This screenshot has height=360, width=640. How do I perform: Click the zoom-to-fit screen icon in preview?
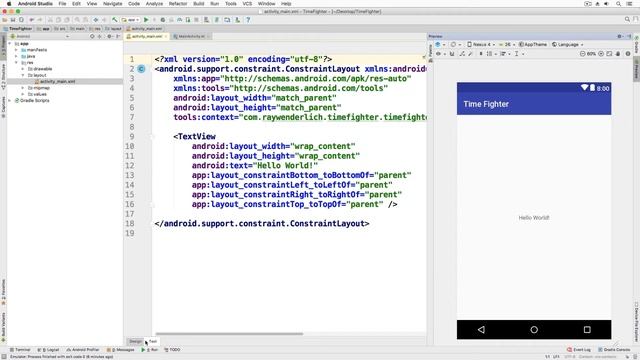pyautogui.click(x=609, y=53)
